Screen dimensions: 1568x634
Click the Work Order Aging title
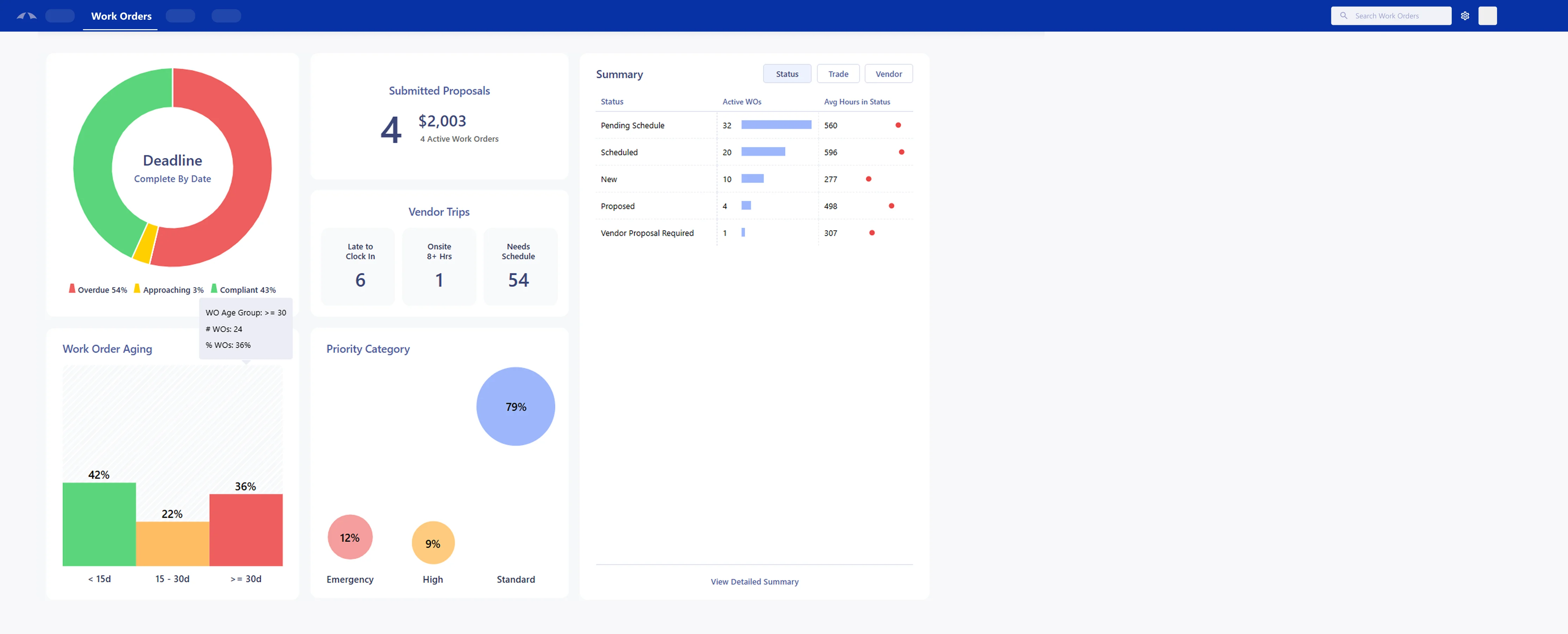(x=107, y=349)
